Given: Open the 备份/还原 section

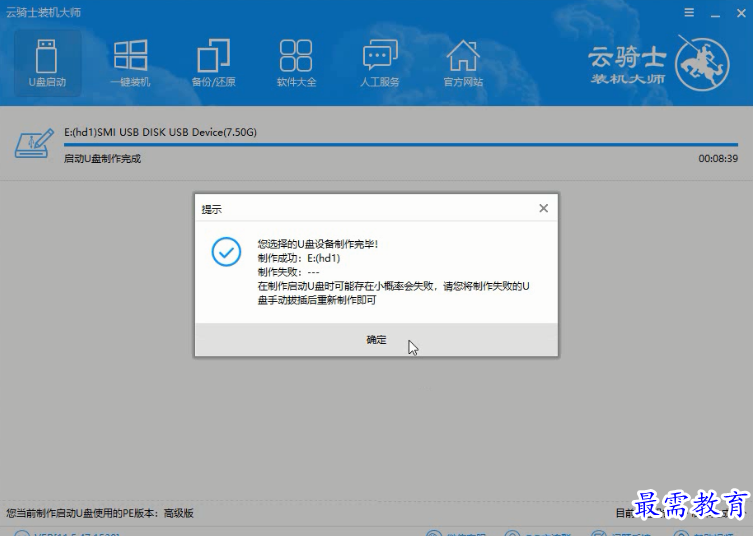Looking at the screenshot, I should [214, 64].
